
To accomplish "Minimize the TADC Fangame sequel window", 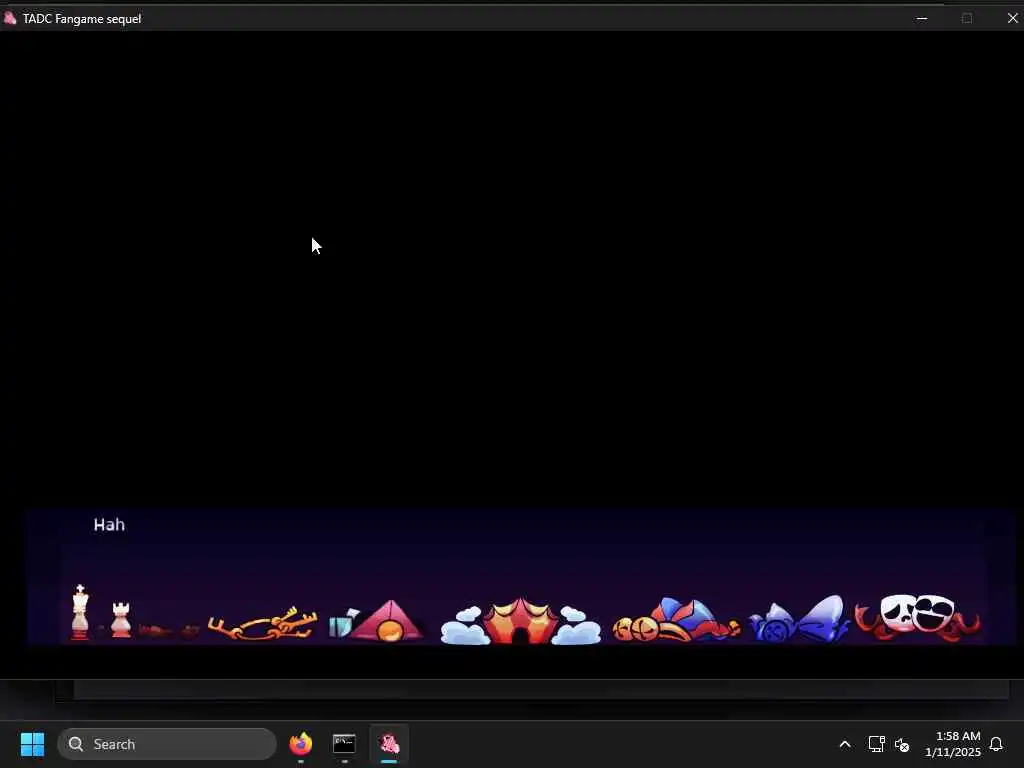I will pyautogui.click(x=922, y=18).
